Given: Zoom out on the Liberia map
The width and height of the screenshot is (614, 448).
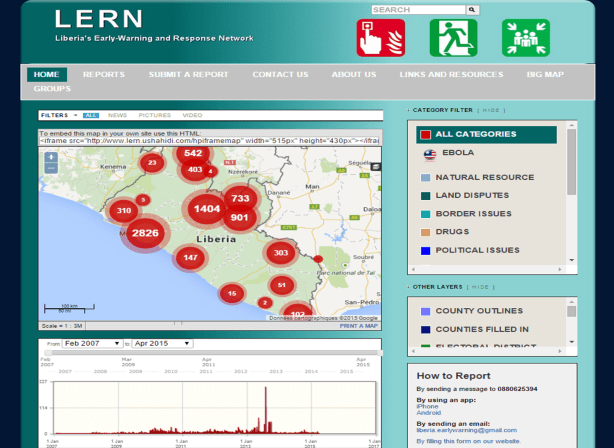Looking at the screenshot, I should pyautogui.click(x=50, y=170).
